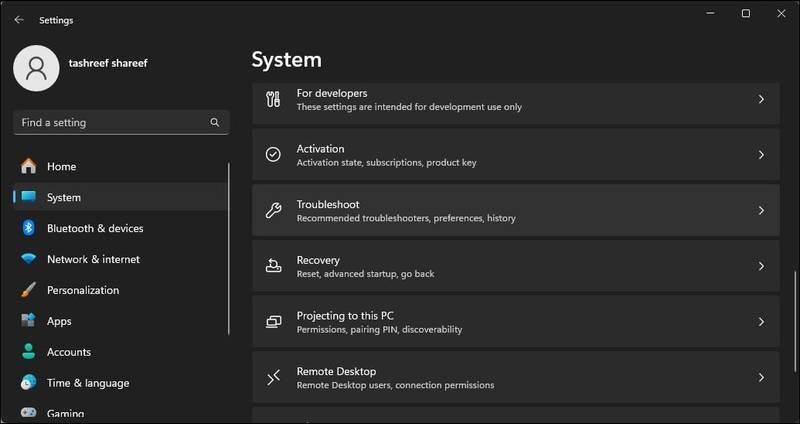Click the Troubleshoot wrench icon
This screenshot has width=800, height=424.
(273, 211)
